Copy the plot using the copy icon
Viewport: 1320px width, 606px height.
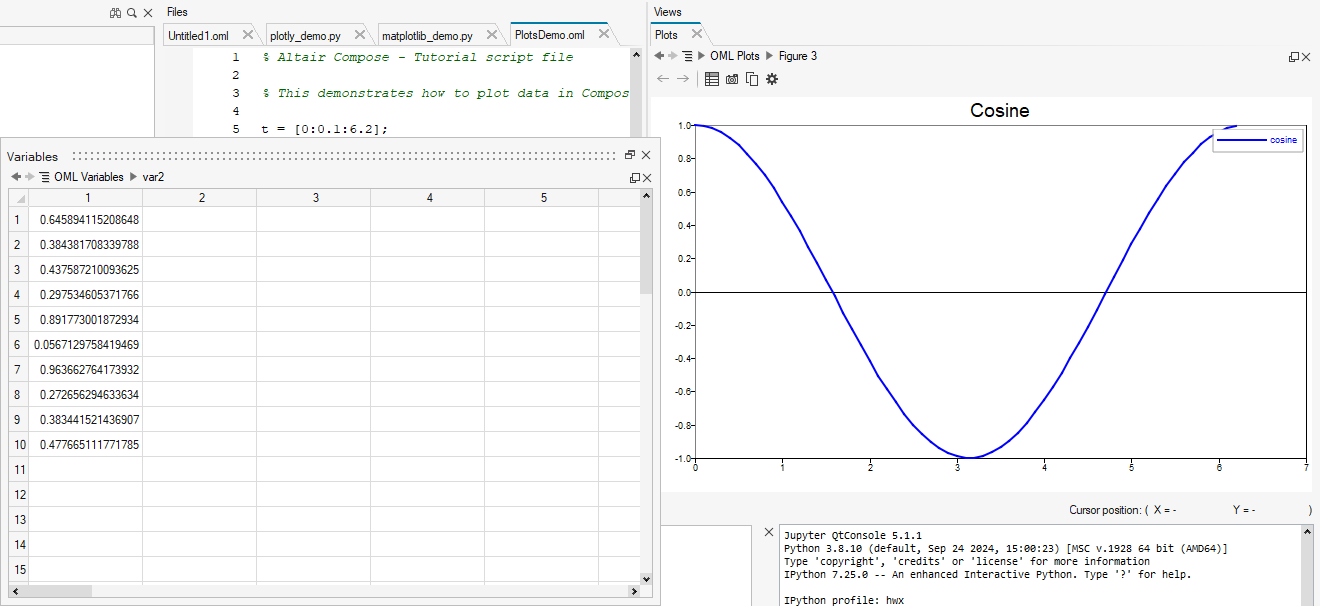[x=751, y=79]
